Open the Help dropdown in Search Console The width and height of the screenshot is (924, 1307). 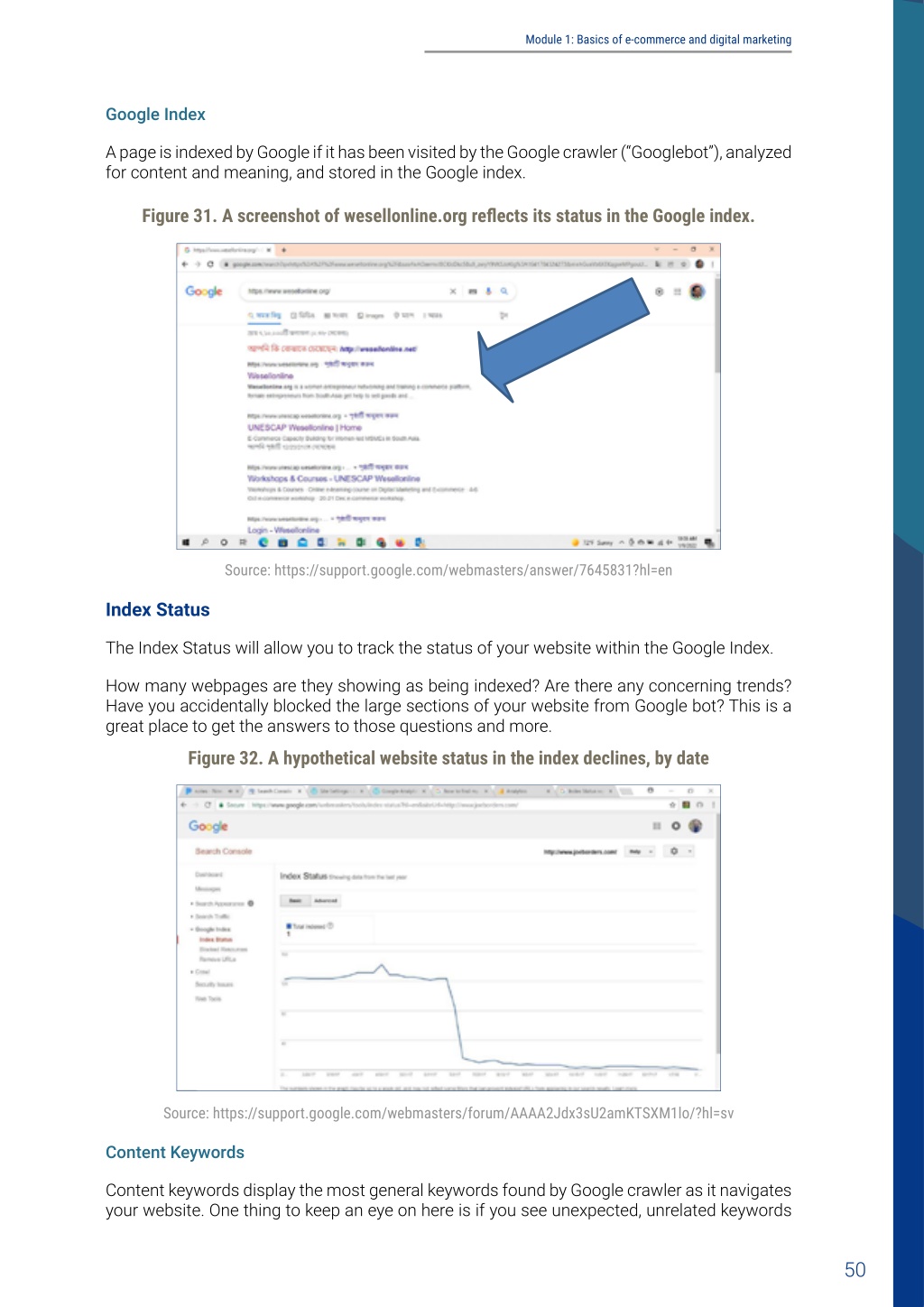641,851
